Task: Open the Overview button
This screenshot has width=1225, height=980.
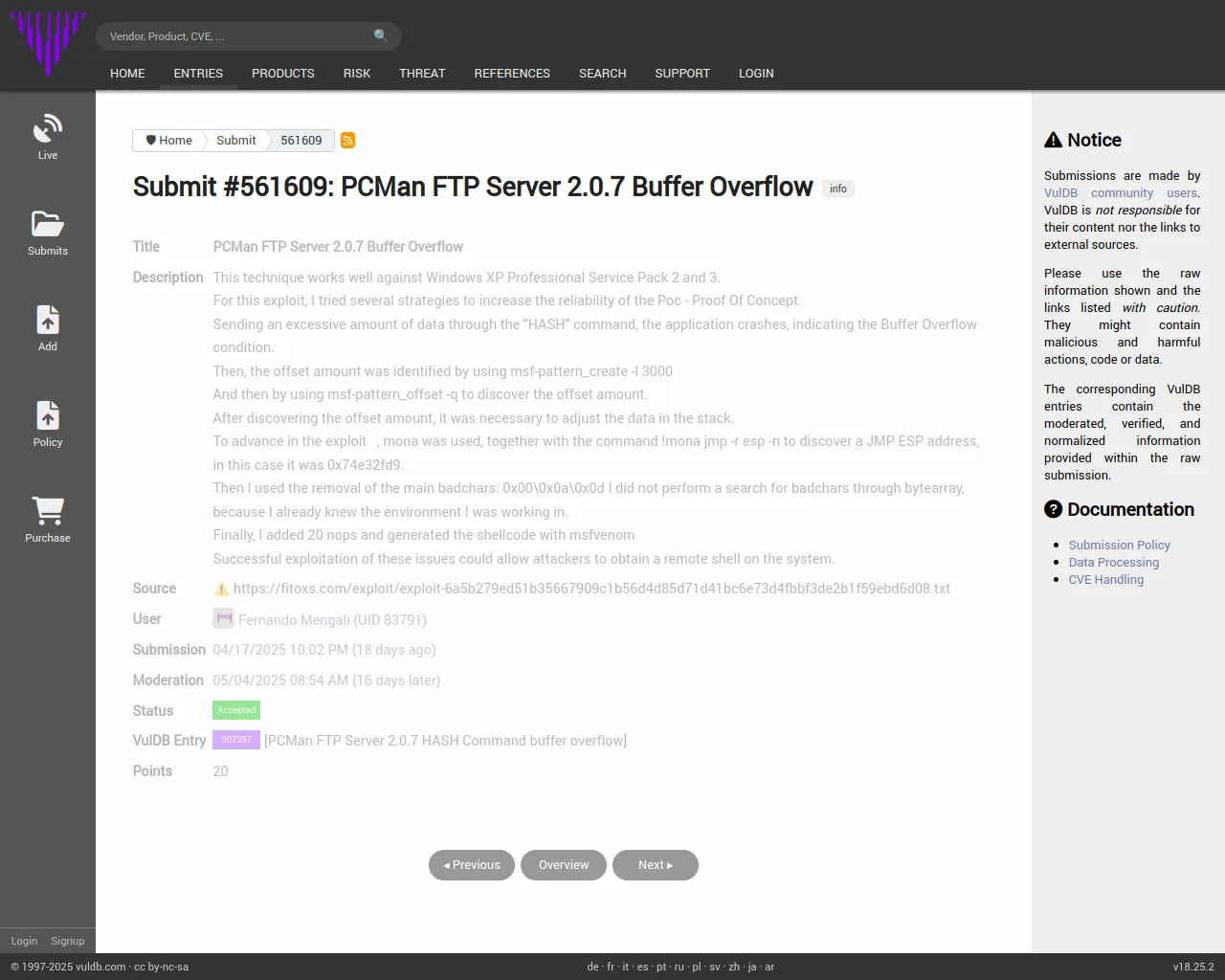Action: coord(564,865)
